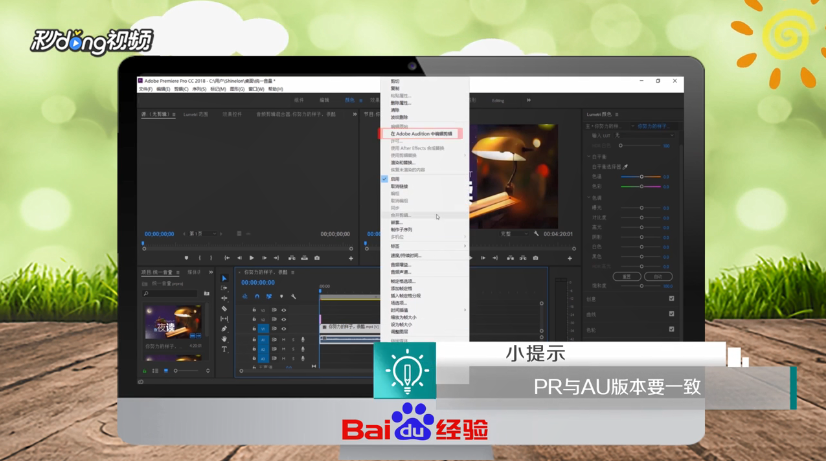The height and width of the screenshot is (461, 826).
Task: Step back one frame in Source monitor
Action: [x=239, y=258]
